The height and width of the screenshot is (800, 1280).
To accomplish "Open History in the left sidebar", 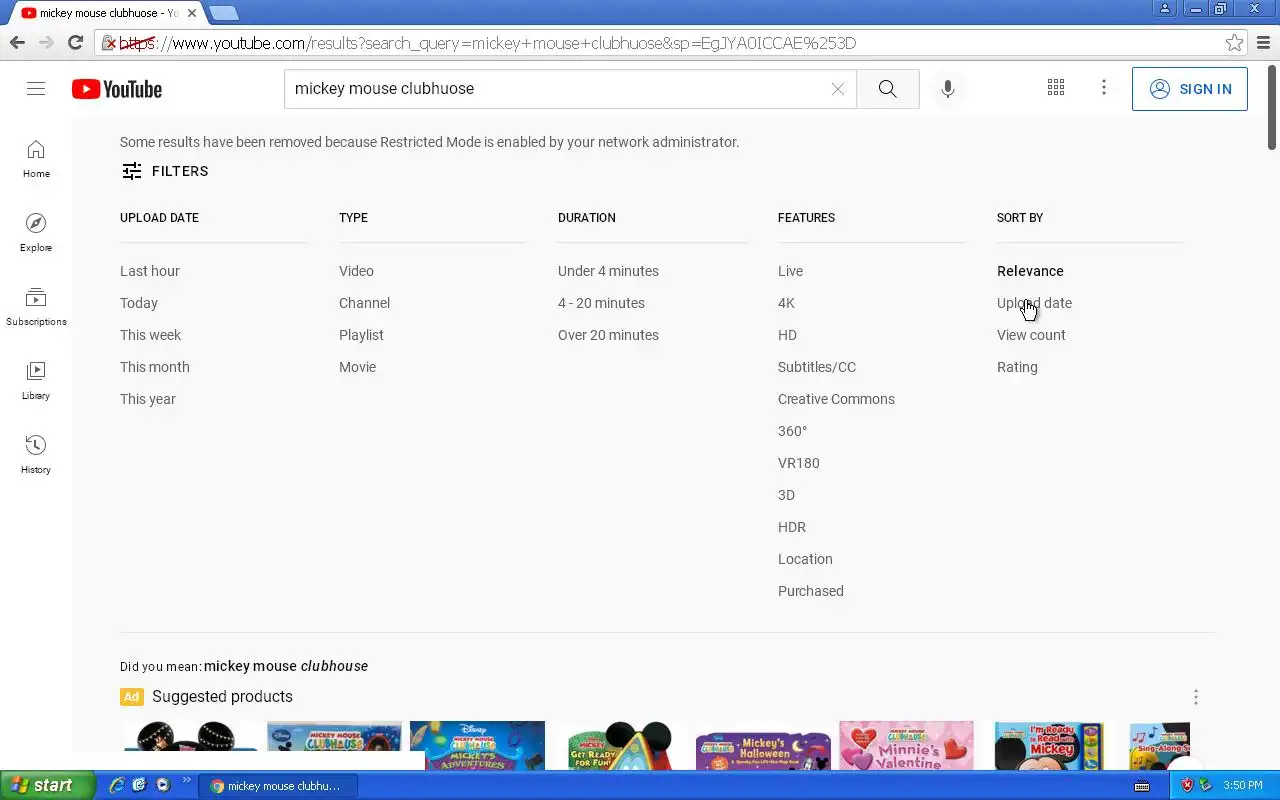I will click(36, 455).
